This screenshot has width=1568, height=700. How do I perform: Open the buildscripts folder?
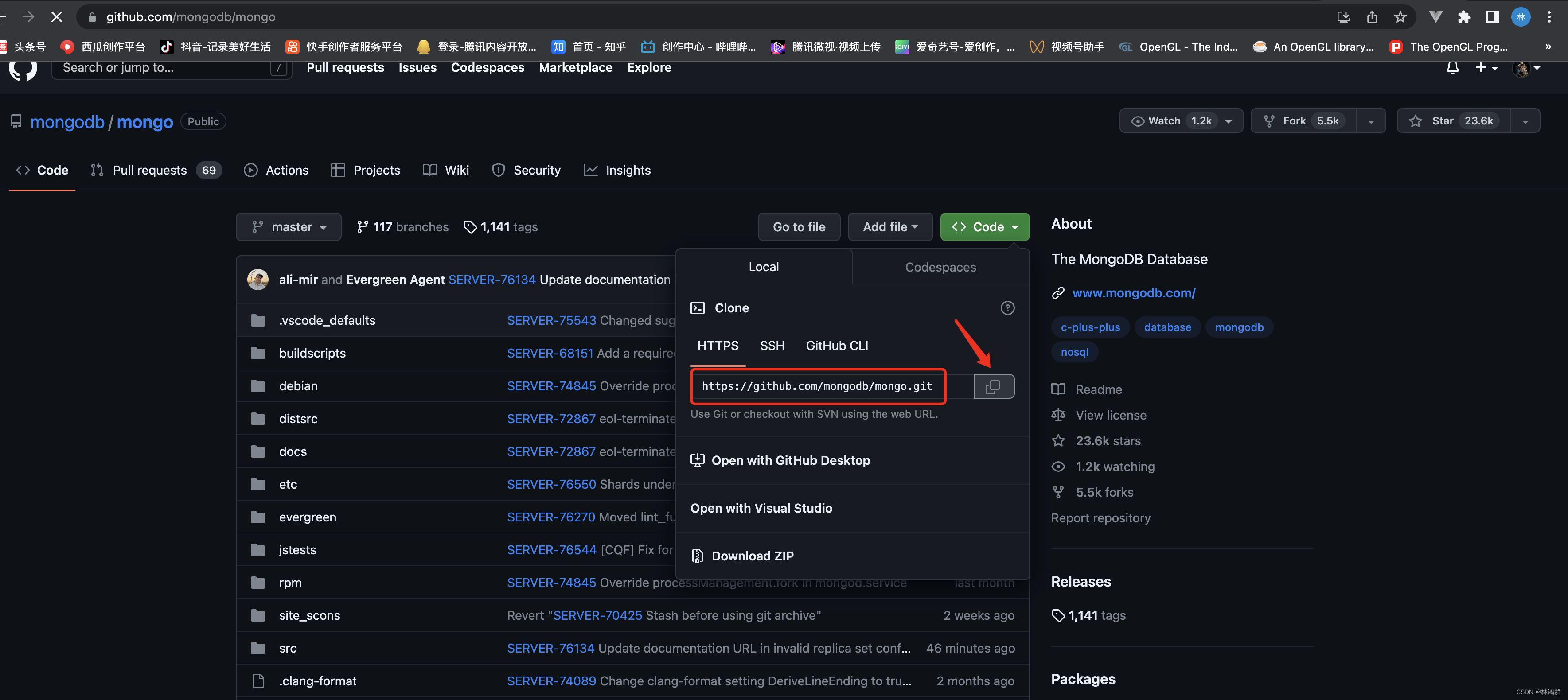[312, 353]
